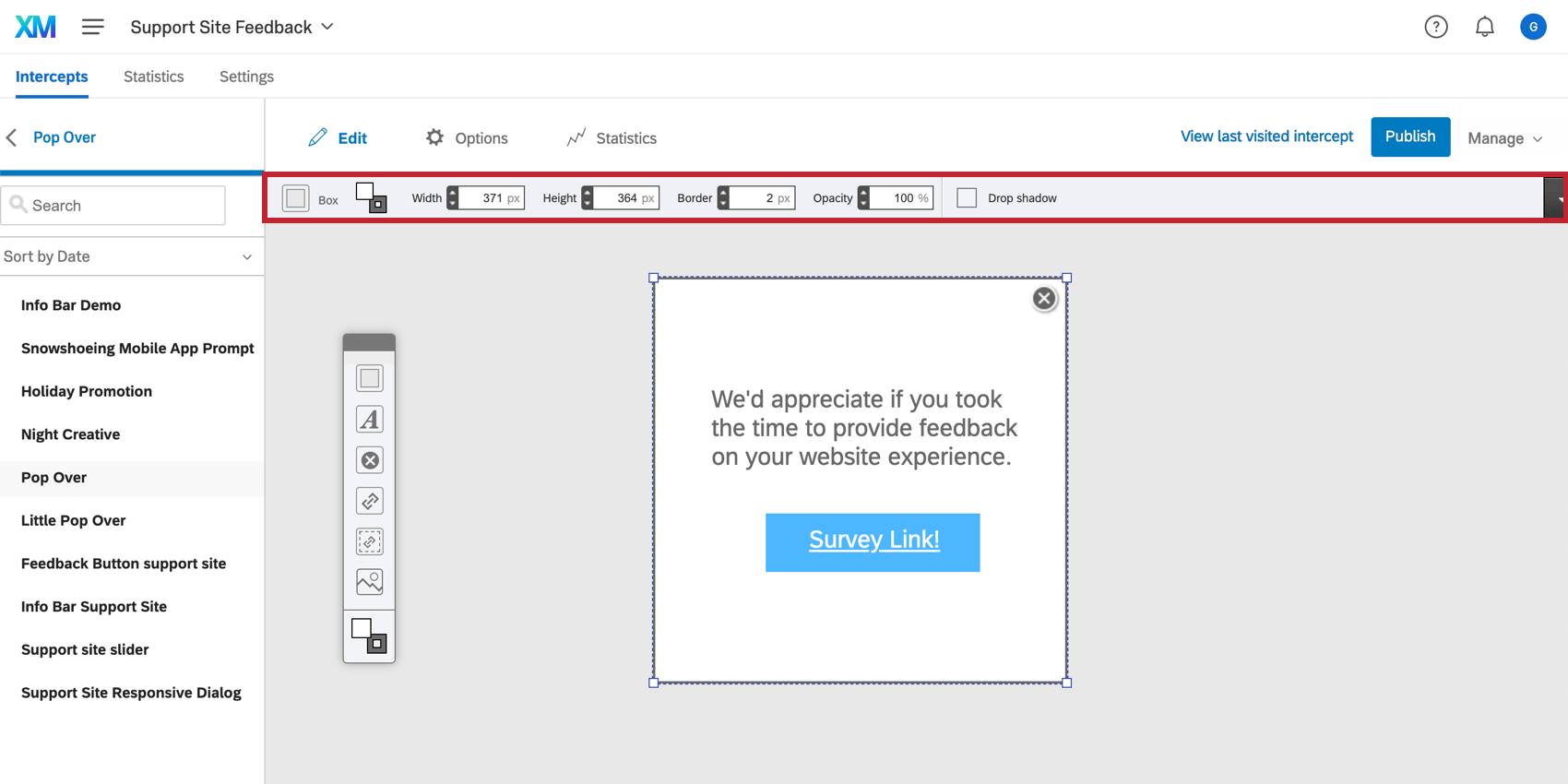The width and height of the screenshot is (1568, 784).
Task: Expand the Sort by Date dropdown
Action: click(x=129, y=256)
